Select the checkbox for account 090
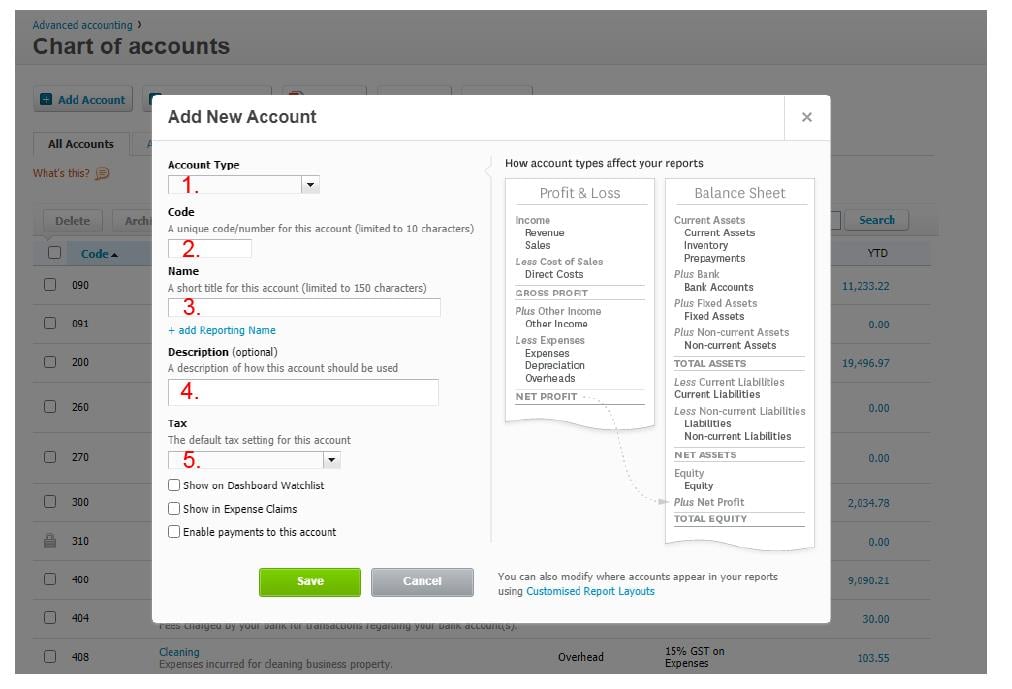Image resolution: width=1012 pixels, height=689 pixels. 50,285
